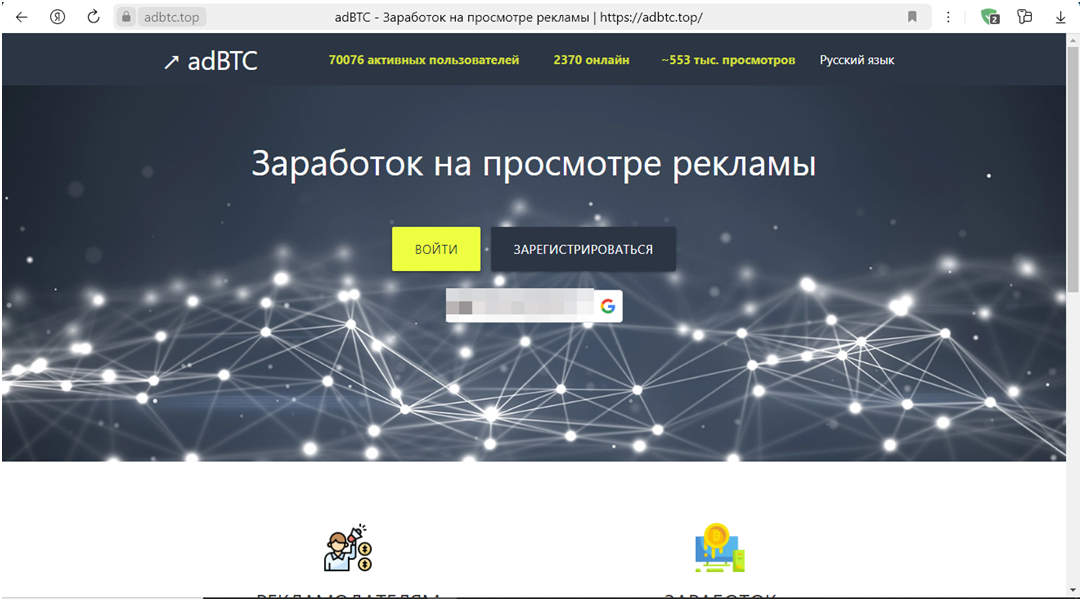Open the collections icon in the toolbar

tap(1025, 17)
